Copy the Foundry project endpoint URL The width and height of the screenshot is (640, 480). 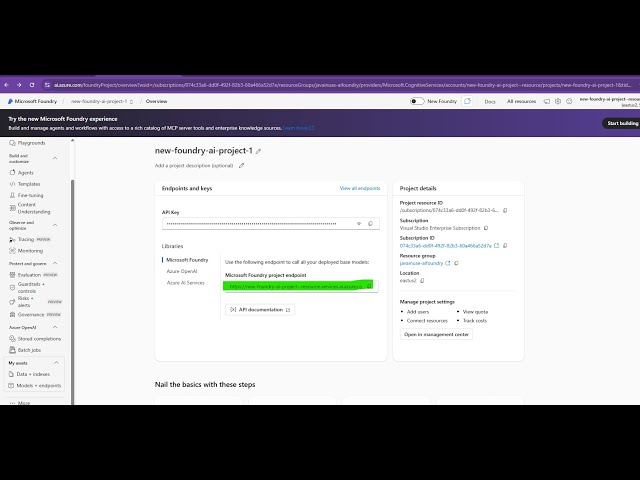(x=369, y=286)
